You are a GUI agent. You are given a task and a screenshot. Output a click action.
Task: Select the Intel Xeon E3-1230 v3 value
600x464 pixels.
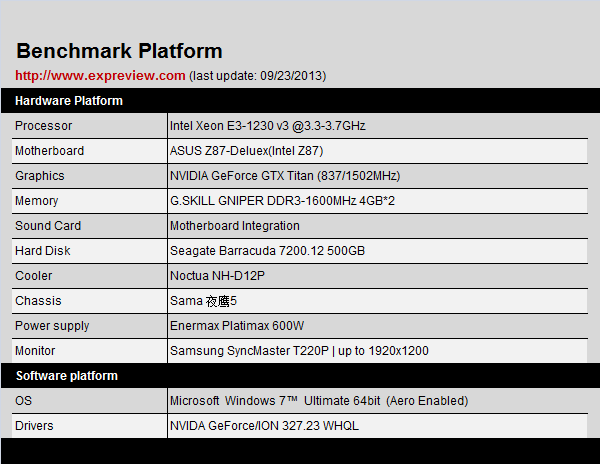point(268,126)
